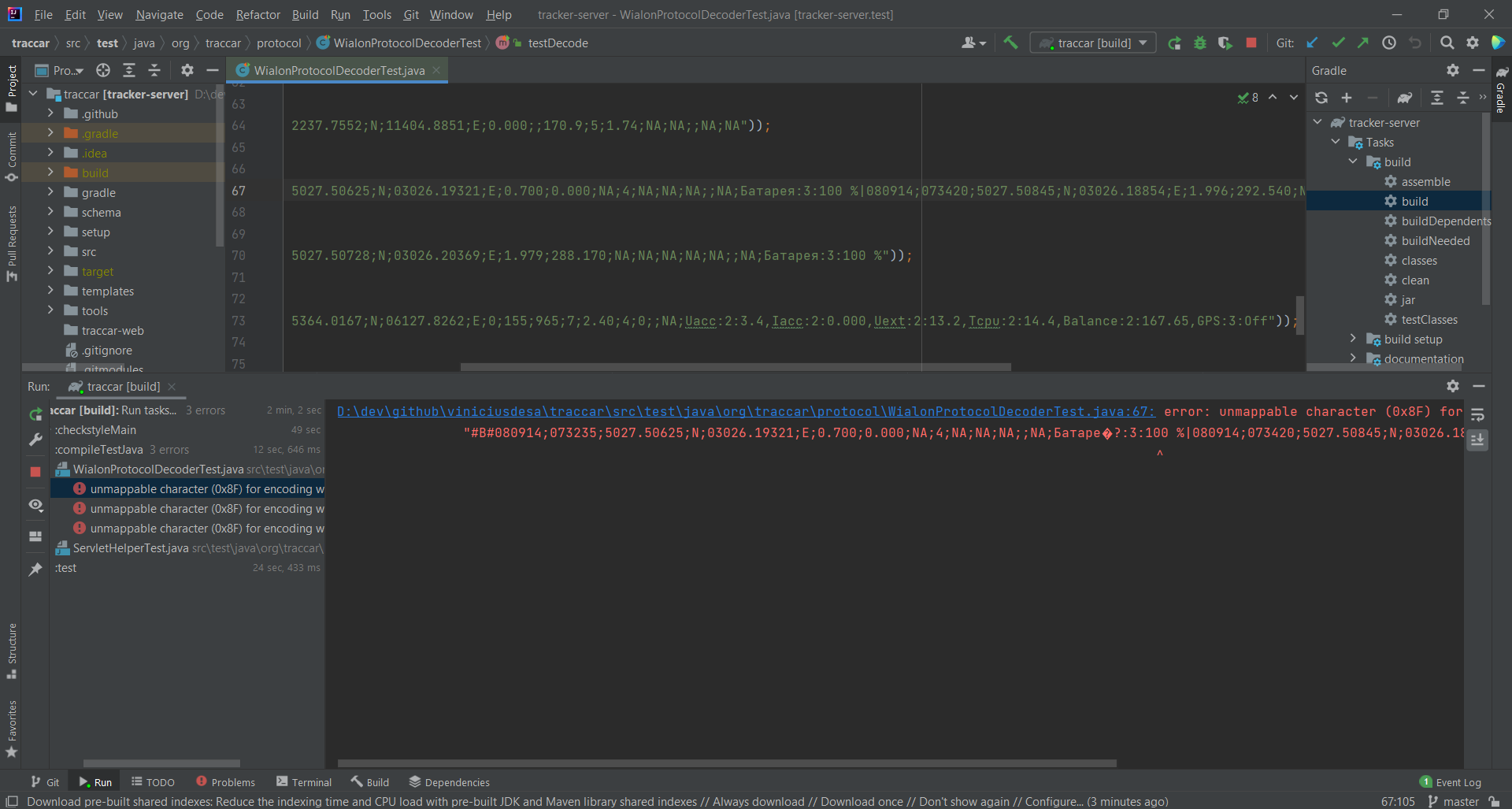Start debugging with the bug icon

pos(1199,43)
